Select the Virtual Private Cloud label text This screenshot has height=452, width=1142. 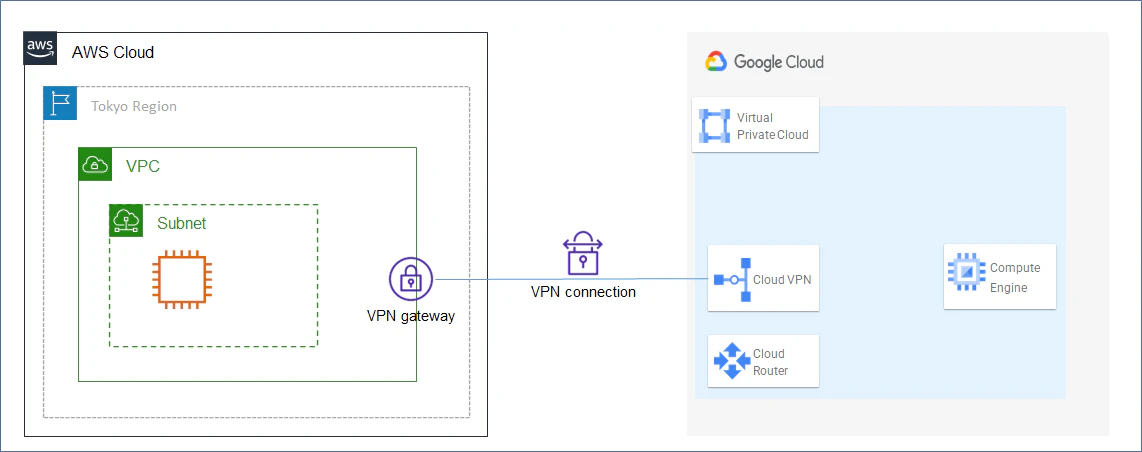pos(772,126)
